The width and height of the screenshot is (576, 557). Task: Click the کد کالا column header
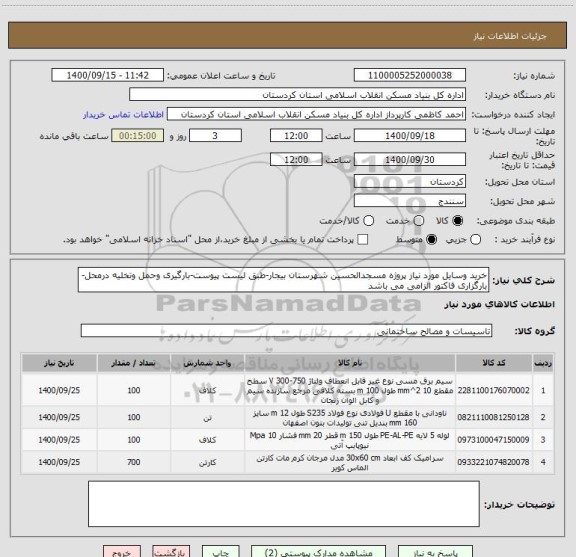tap(494, 363)
